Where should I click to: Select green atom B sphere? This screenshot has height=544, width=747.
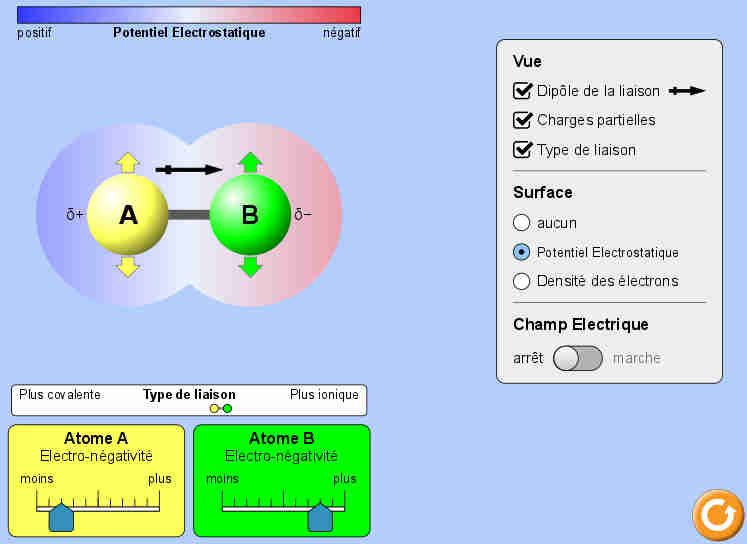click(250, 215)
